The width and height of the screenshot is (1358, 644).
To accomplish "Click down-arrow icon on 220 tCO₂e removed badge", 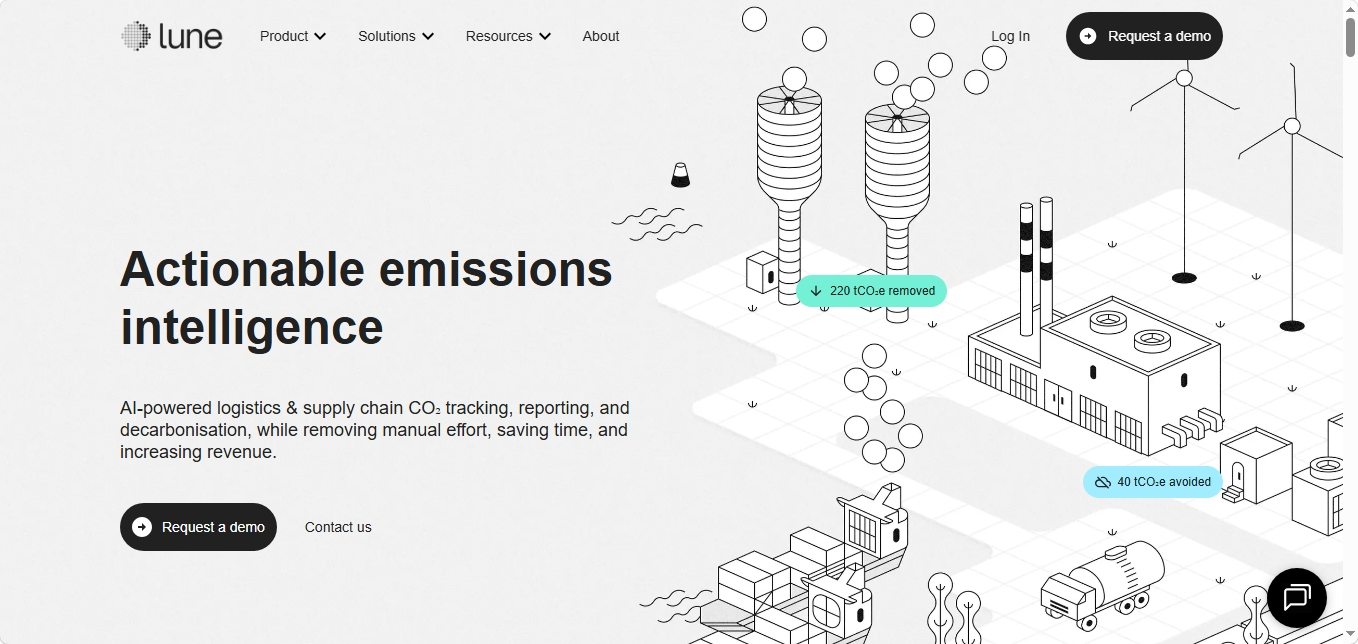I will click(816, 291).
